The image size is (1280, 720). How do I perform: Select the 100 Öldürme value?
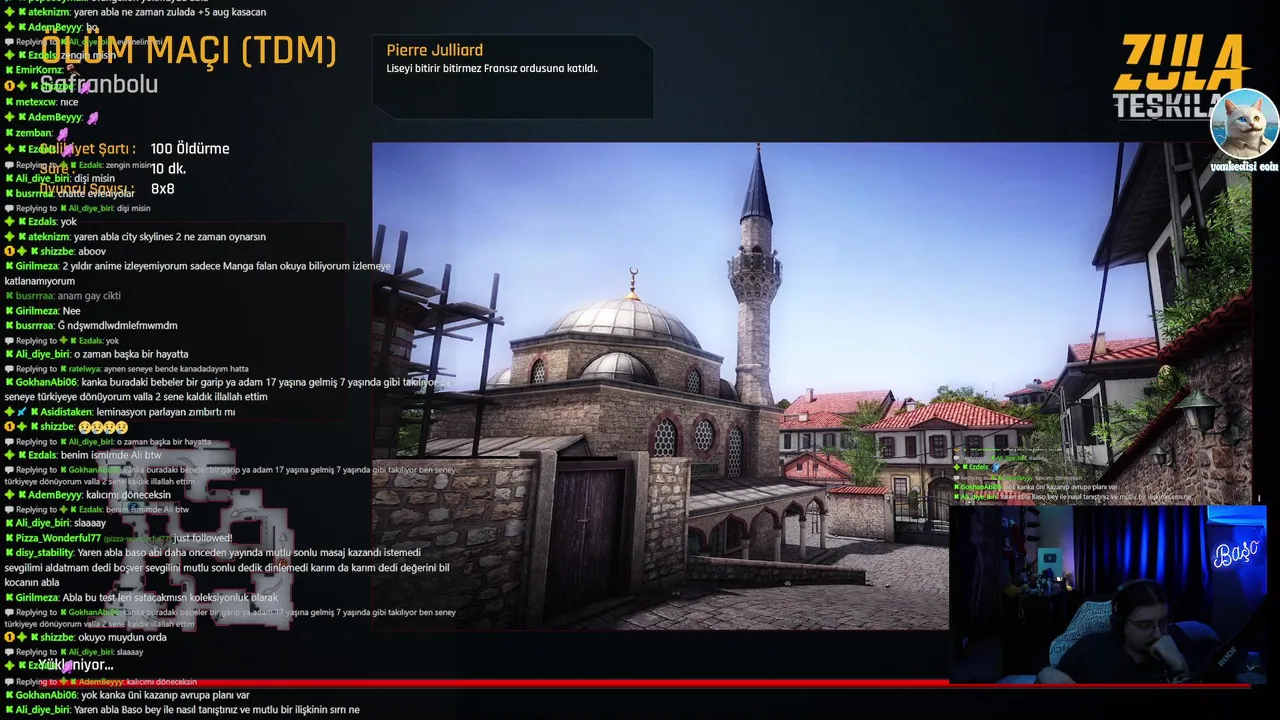click(x=190, y=149)
